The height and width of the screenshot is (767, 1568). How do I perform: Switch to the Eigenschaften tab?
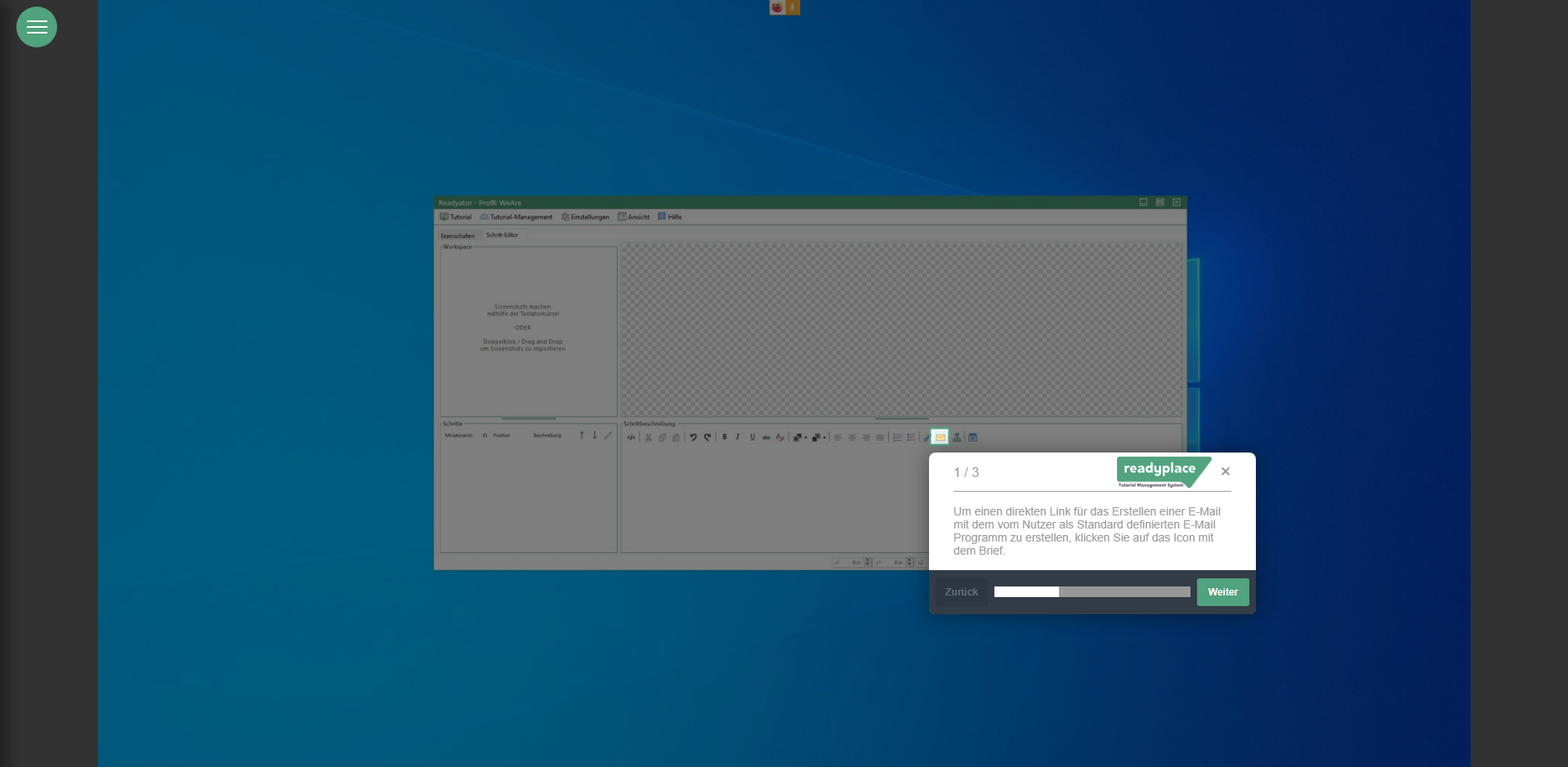pyautogui.click(x=458, y=235)
